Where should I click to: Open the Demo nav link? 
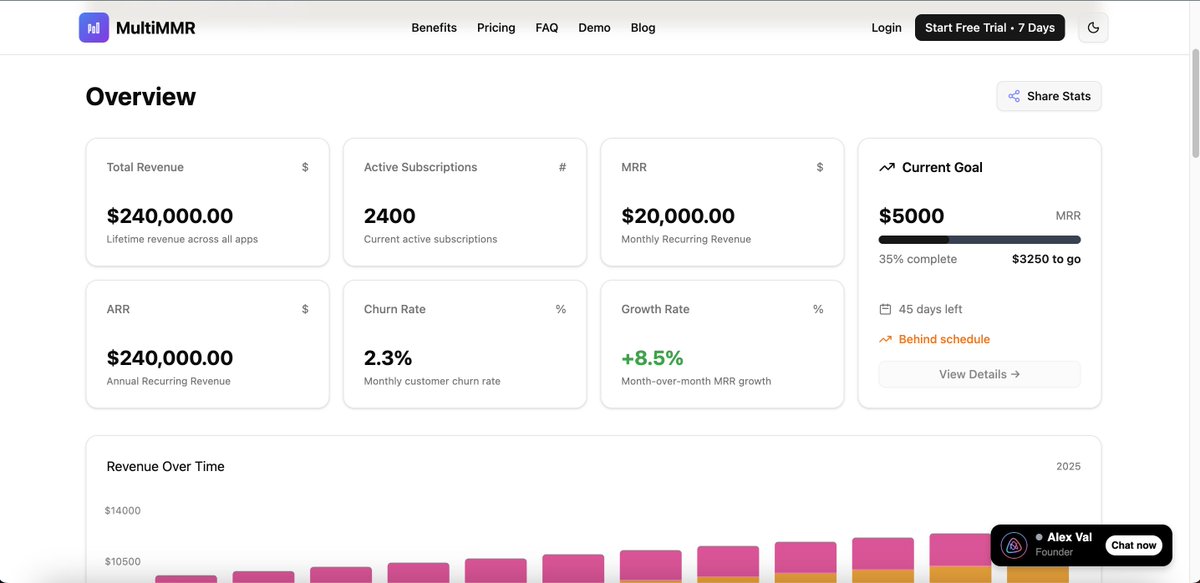coord(594,28)
